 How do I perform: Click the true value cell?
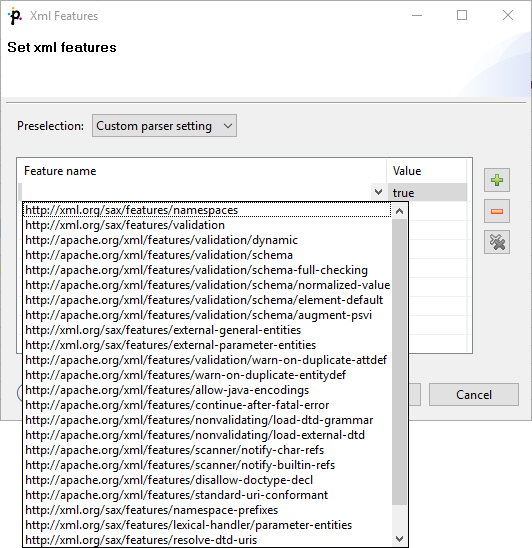[x=427, y=193]
